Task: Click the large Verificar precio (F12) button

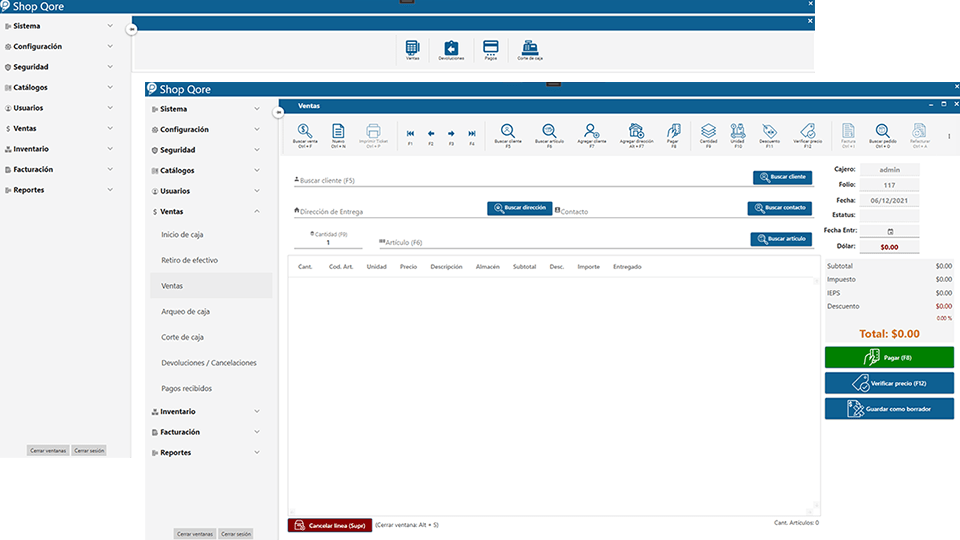Action: pos(889,383)
